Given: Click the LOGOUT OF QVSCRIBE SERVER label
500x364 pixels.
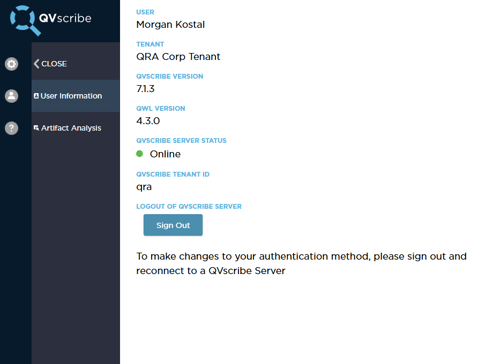Looking at the screenshot, I should click(189, 206).
